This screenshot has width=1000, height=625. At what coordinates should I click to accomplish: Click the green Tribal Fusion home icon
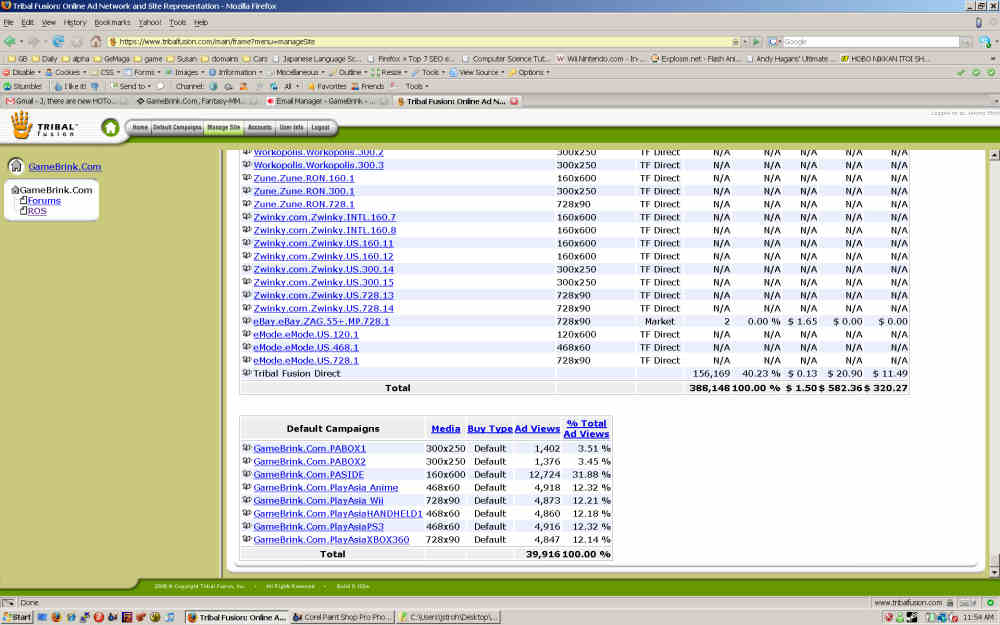pyautogui.click(x=110, y=127)
